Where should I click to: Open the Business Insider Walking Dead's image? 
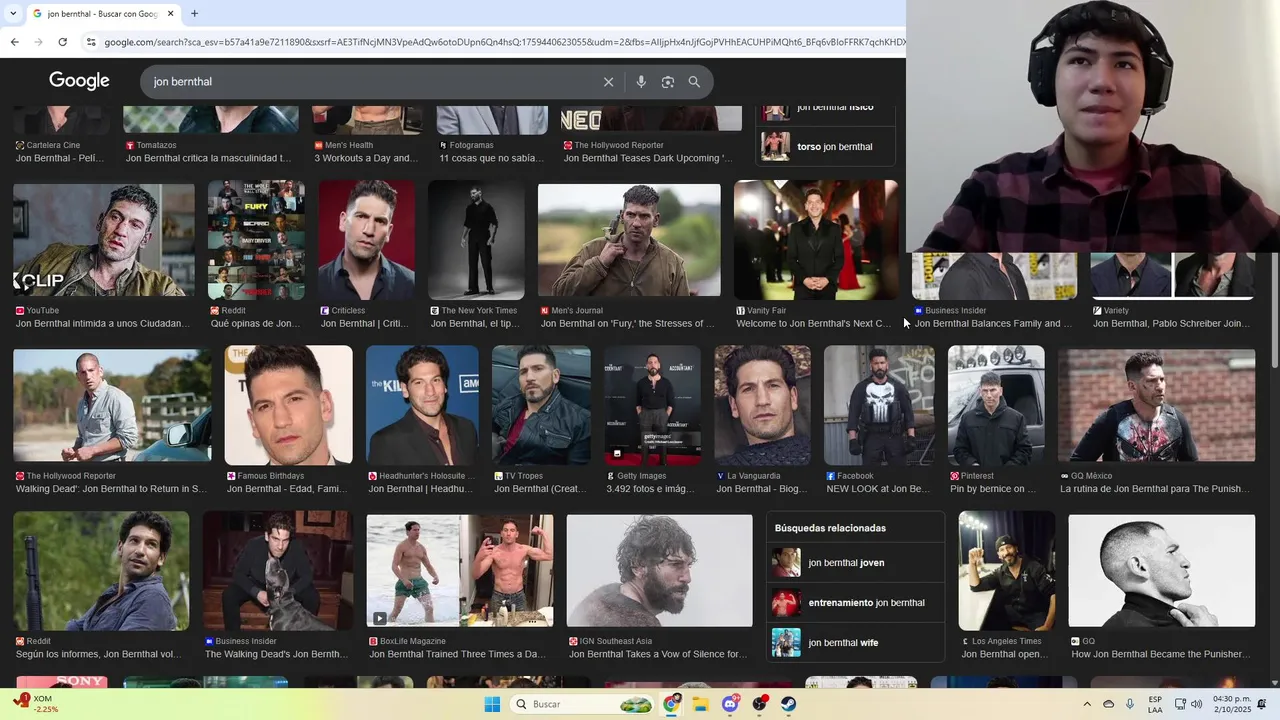(277, 571)
